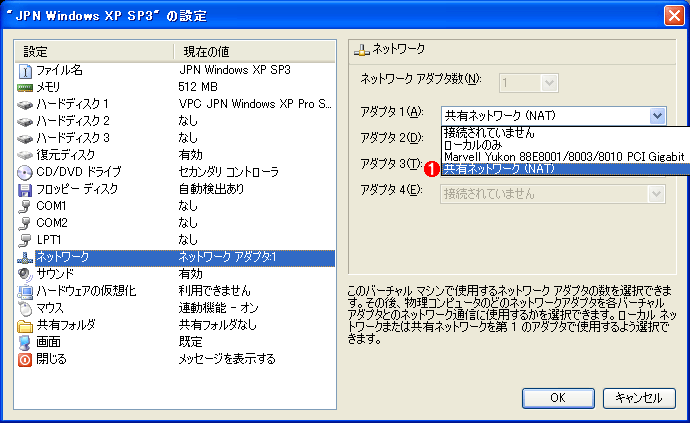Click the 共有フォルダ folder icon
Viewport: 690px width, 423px height.
coord(25,326)
